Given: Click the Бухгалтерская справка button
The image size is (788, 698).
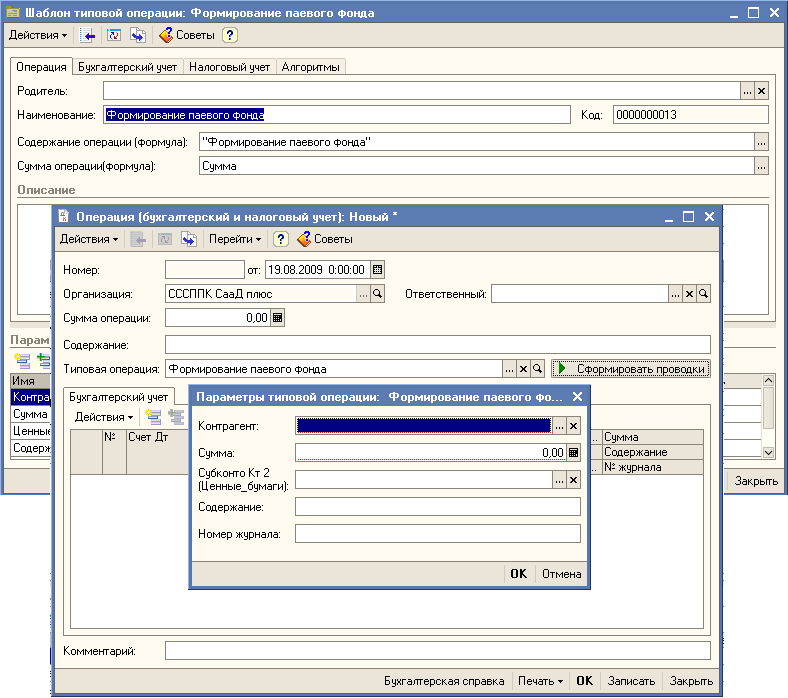Looking at the screenshot, I should 444,681.
